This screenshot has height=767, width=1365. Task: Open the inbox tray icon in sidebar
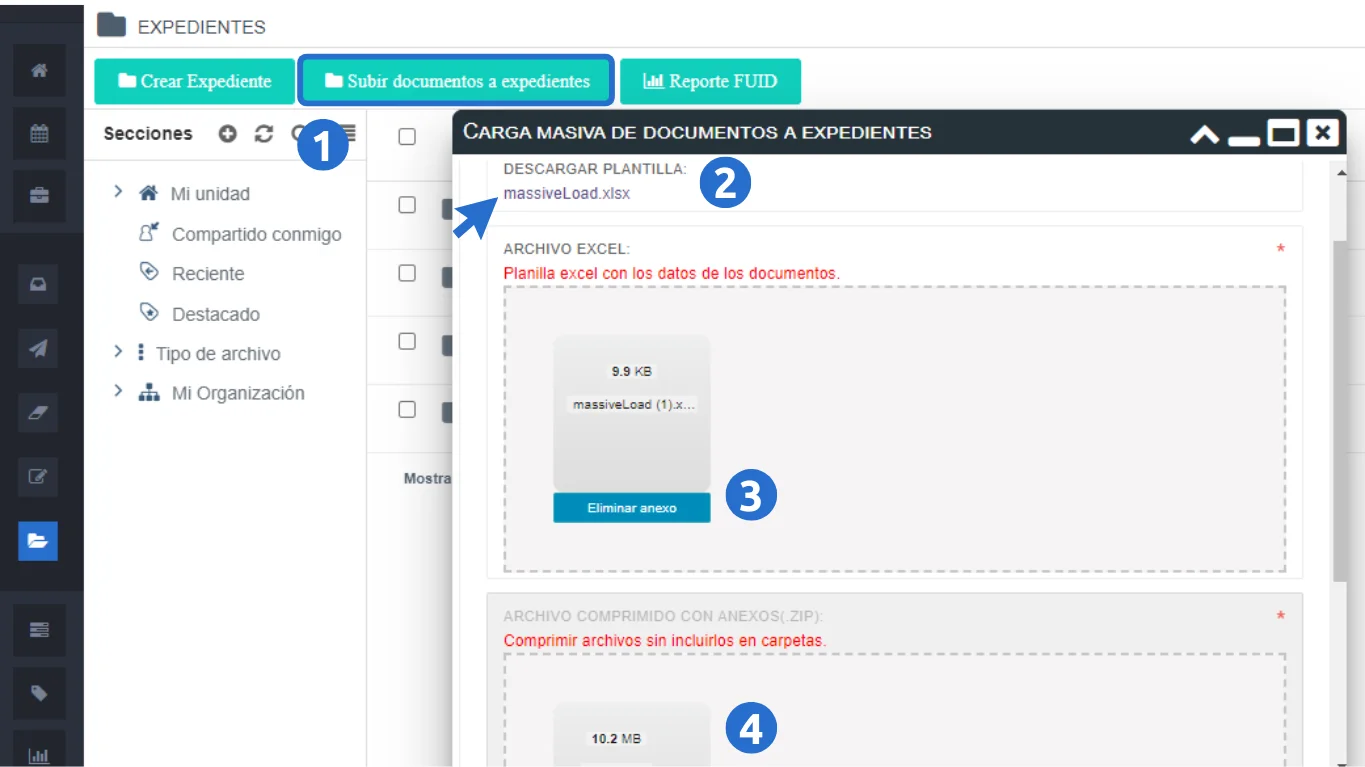click(x=38, y=285)
